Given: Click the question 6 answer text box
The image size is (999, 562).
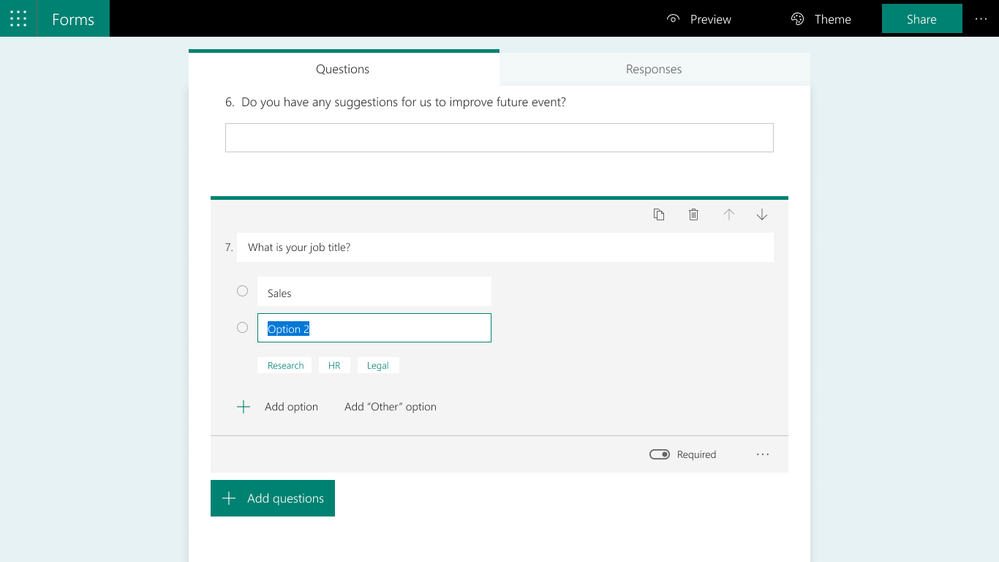Looking at the screenshot, I should [499, 138].
